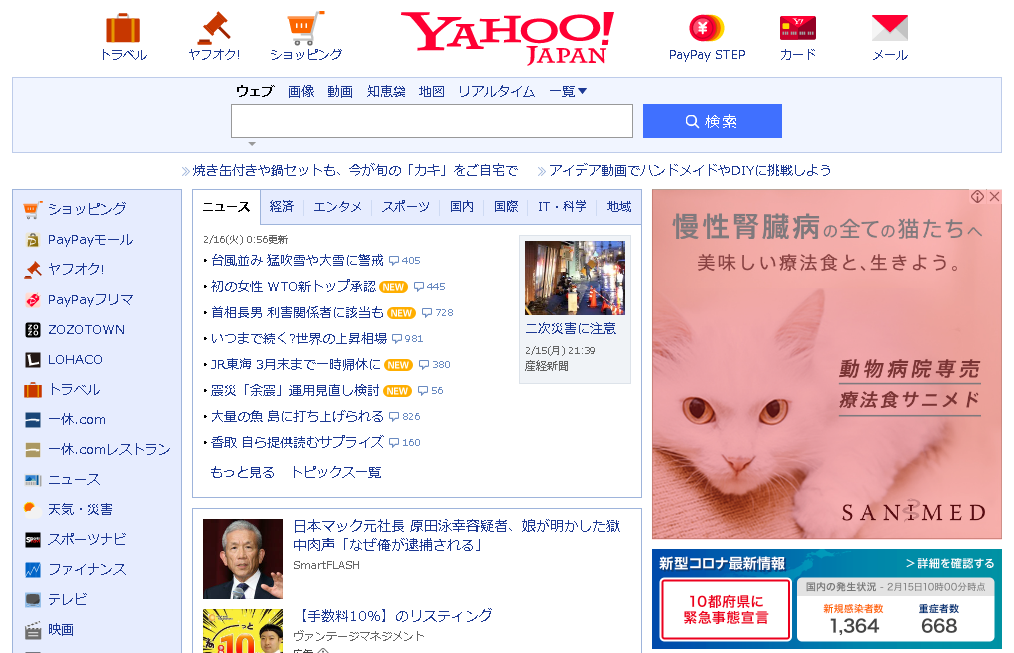
Task: Click sidebar ZOZOTOWN icon
Action: 32,330
